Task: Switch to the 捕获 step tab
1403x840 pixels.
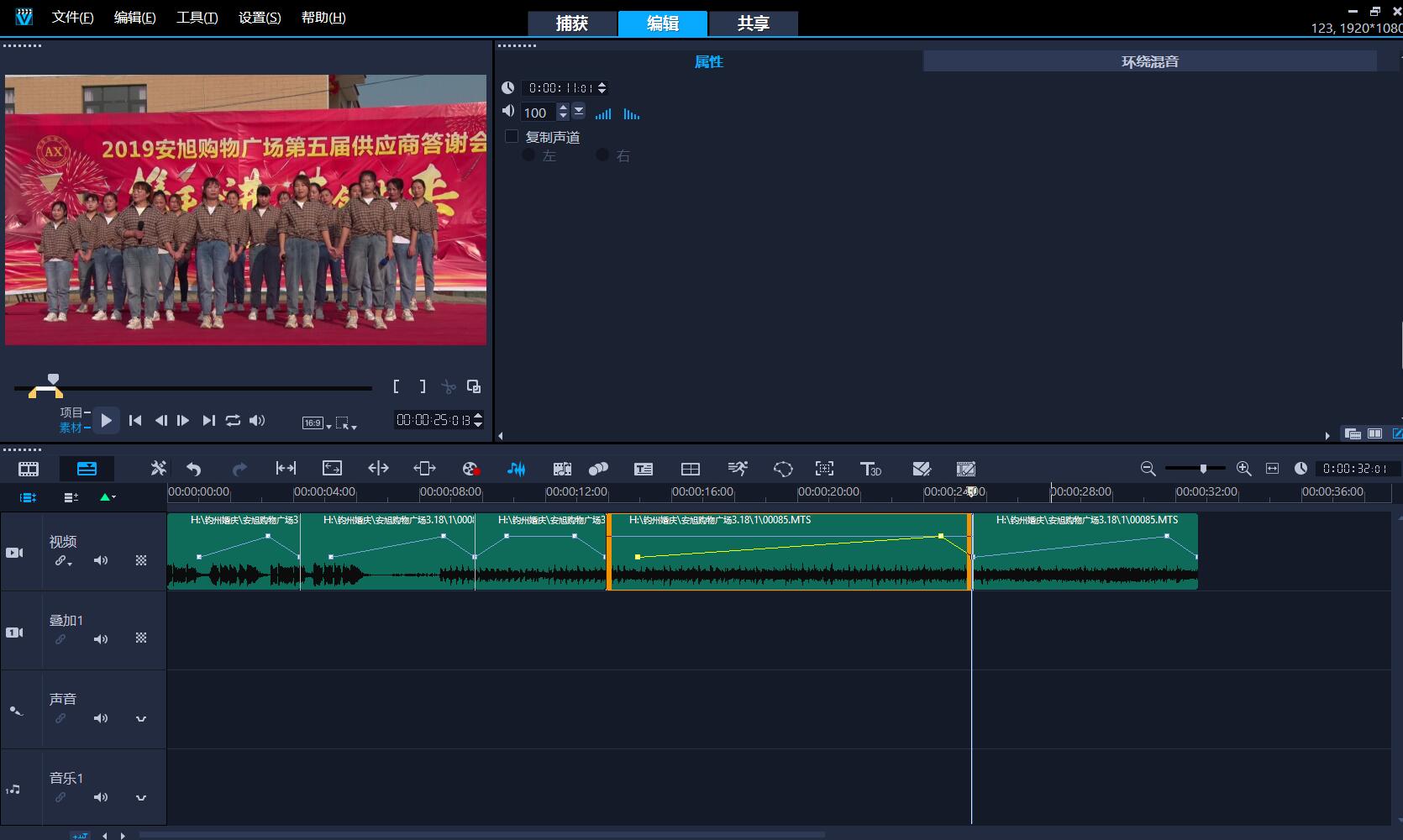Action: [572, 24]
